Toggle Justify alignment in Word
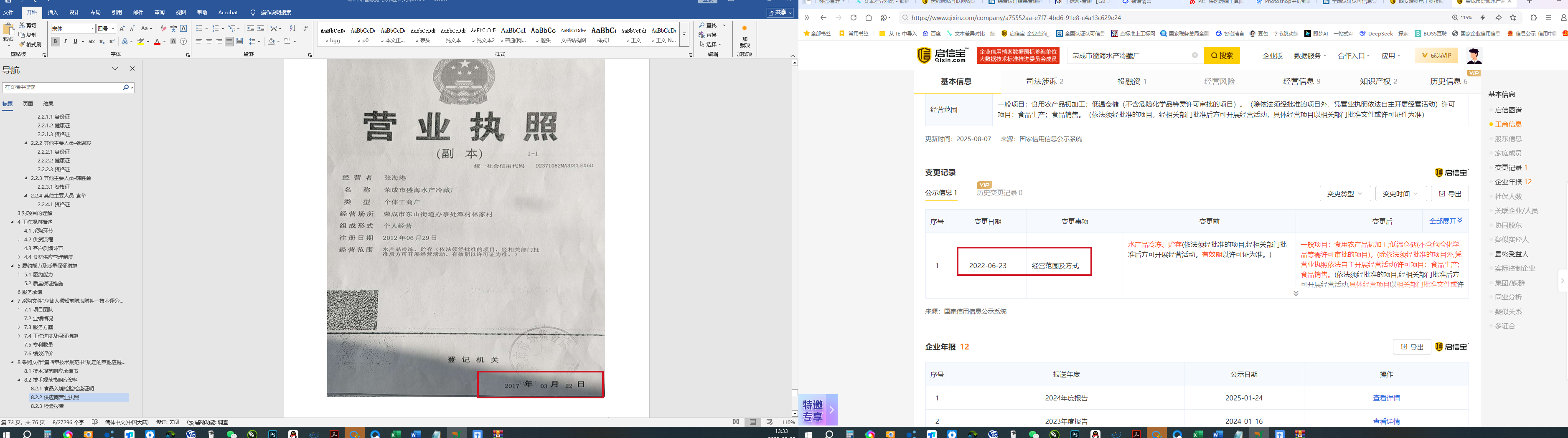Screen dimensions: 1568x438 tap(229, 41)
